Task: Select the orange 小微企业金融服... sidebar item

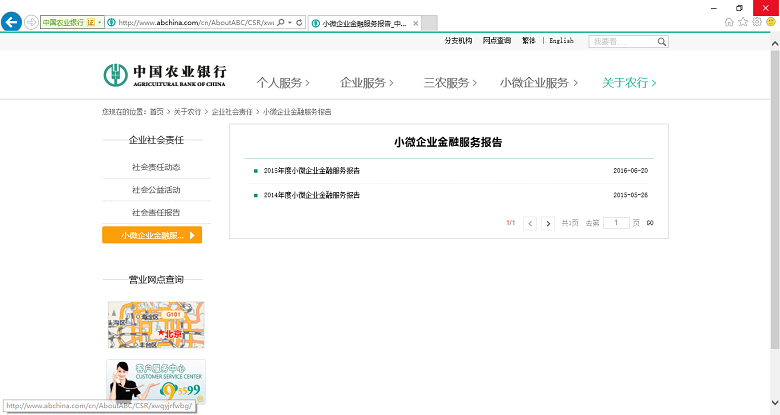Action: (152, 235)
